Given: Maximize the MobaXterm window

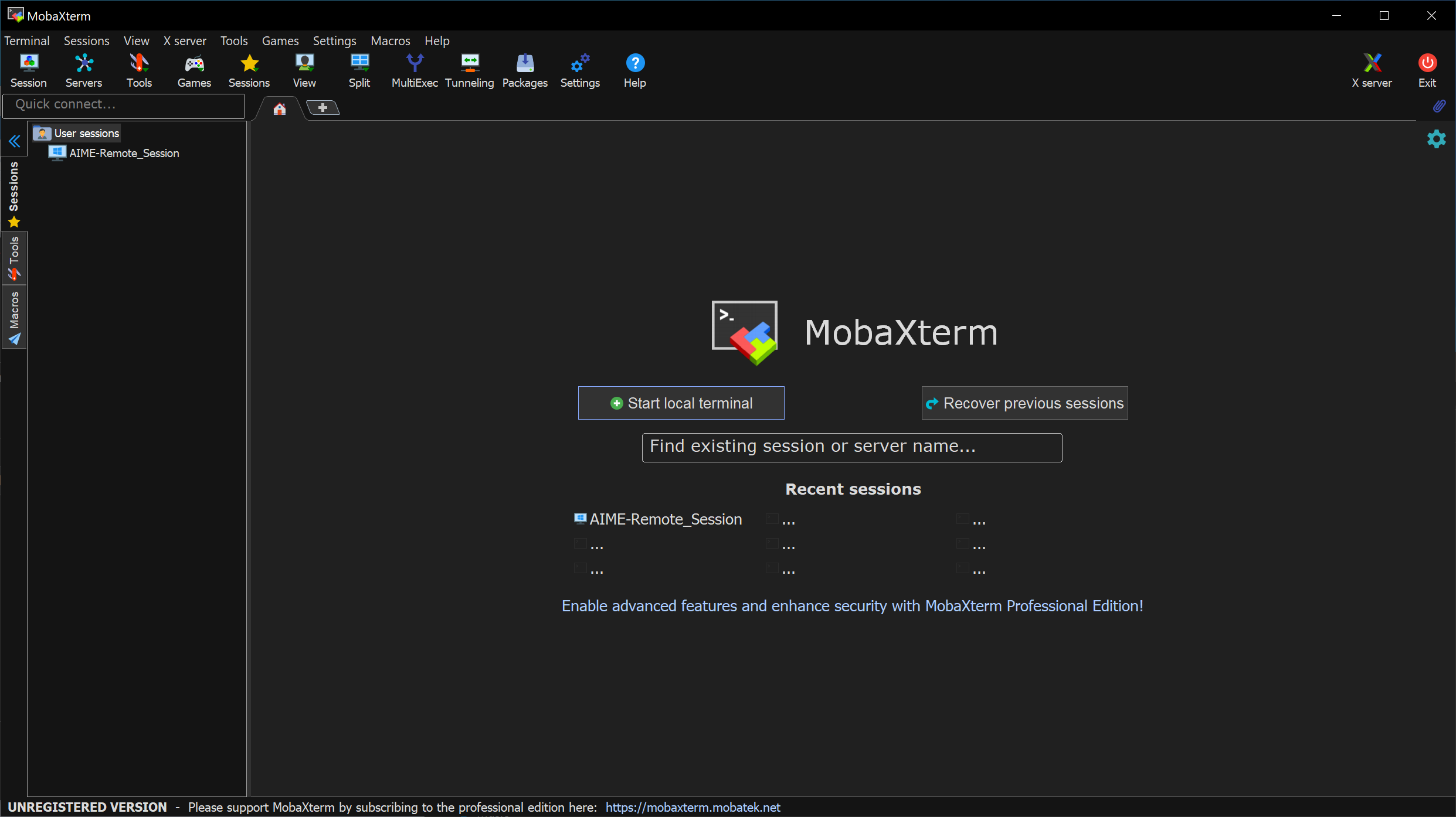Looking at the screenshot, I should (1384, 16).
